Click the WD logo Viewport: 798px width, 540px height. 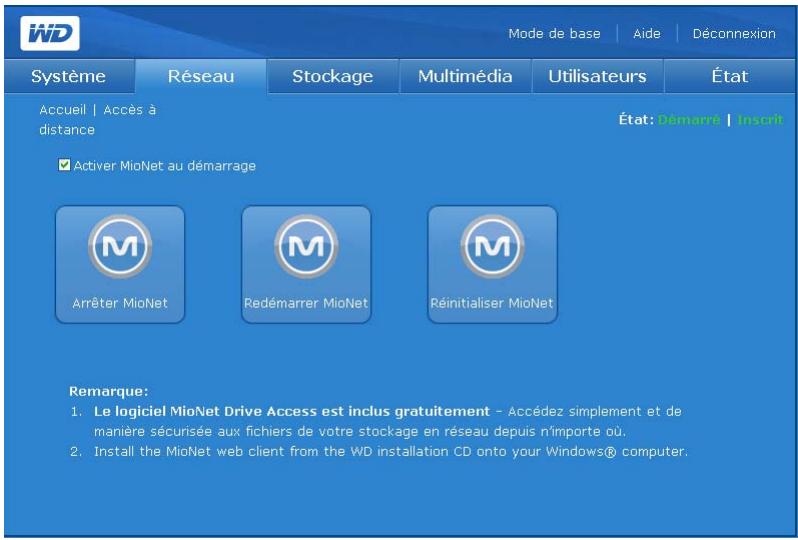tap(50, 34)
